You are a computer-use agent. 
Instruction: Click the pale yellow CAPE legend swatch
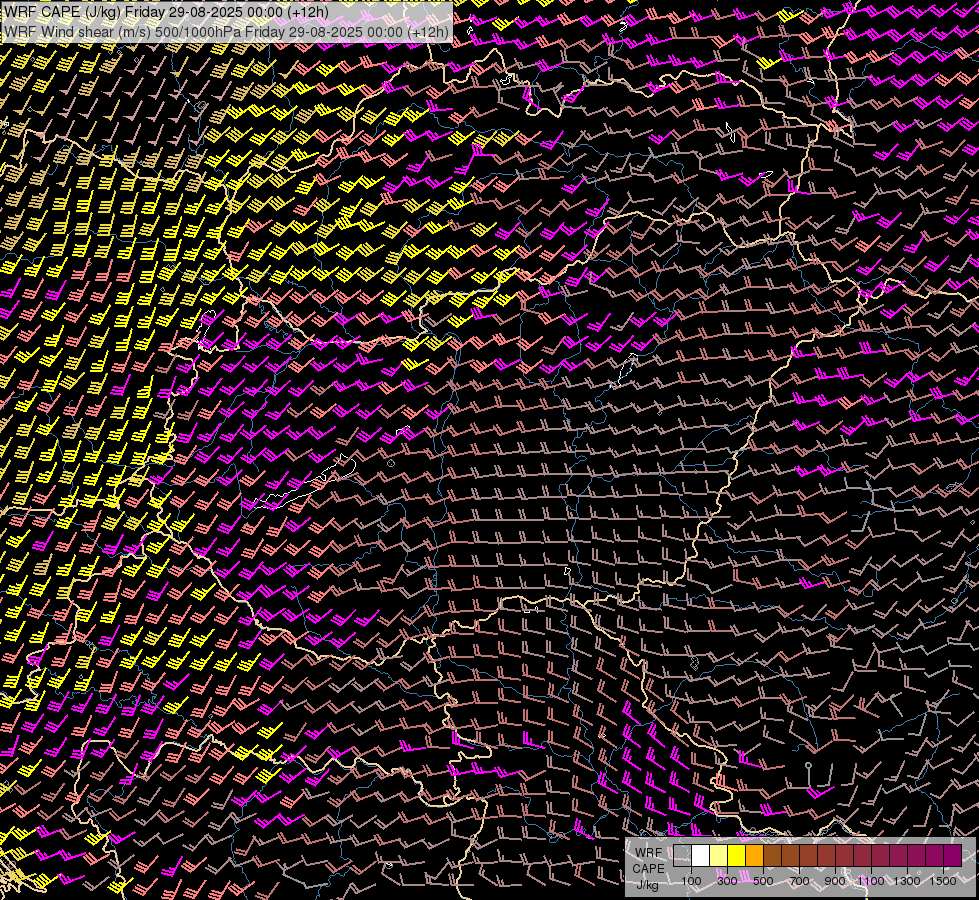tap(719, 856)
